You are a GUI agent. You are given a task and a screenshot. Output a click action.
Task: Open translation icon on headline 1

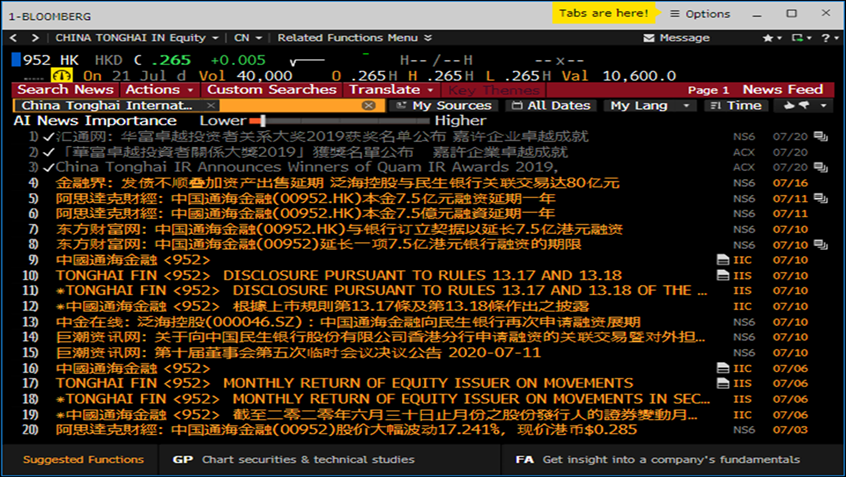point(821,137)
